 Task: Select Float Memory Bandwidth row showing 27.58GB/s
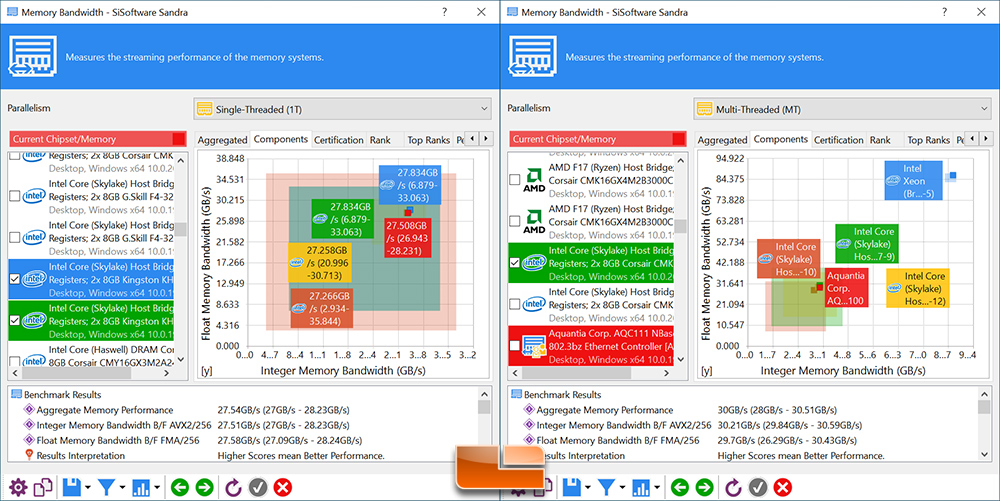(242, 440)
